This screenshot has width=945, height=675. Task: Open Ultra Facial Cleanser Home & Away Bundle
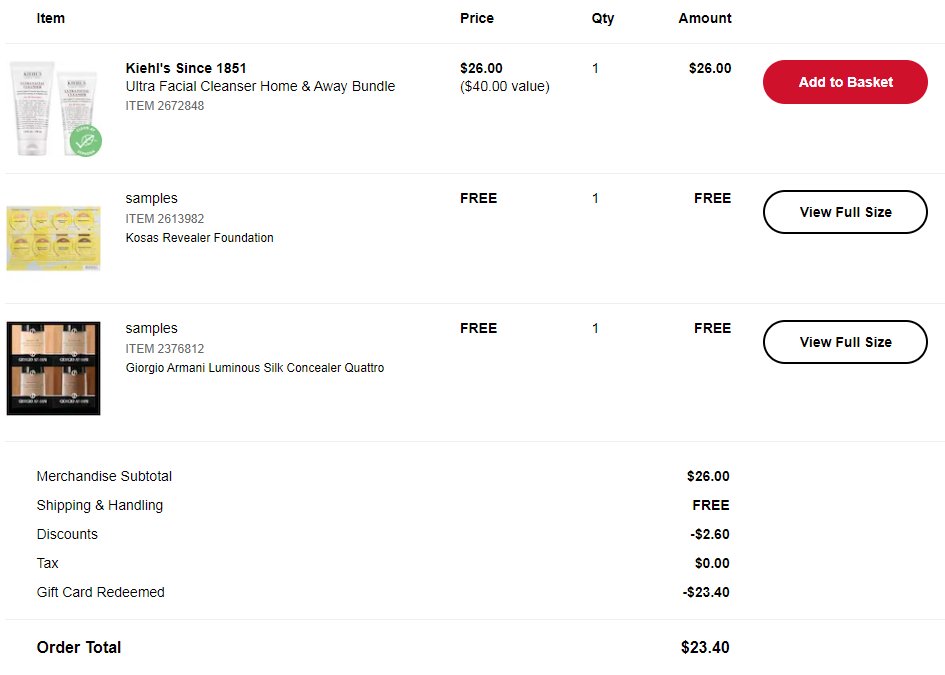point(260,86)
